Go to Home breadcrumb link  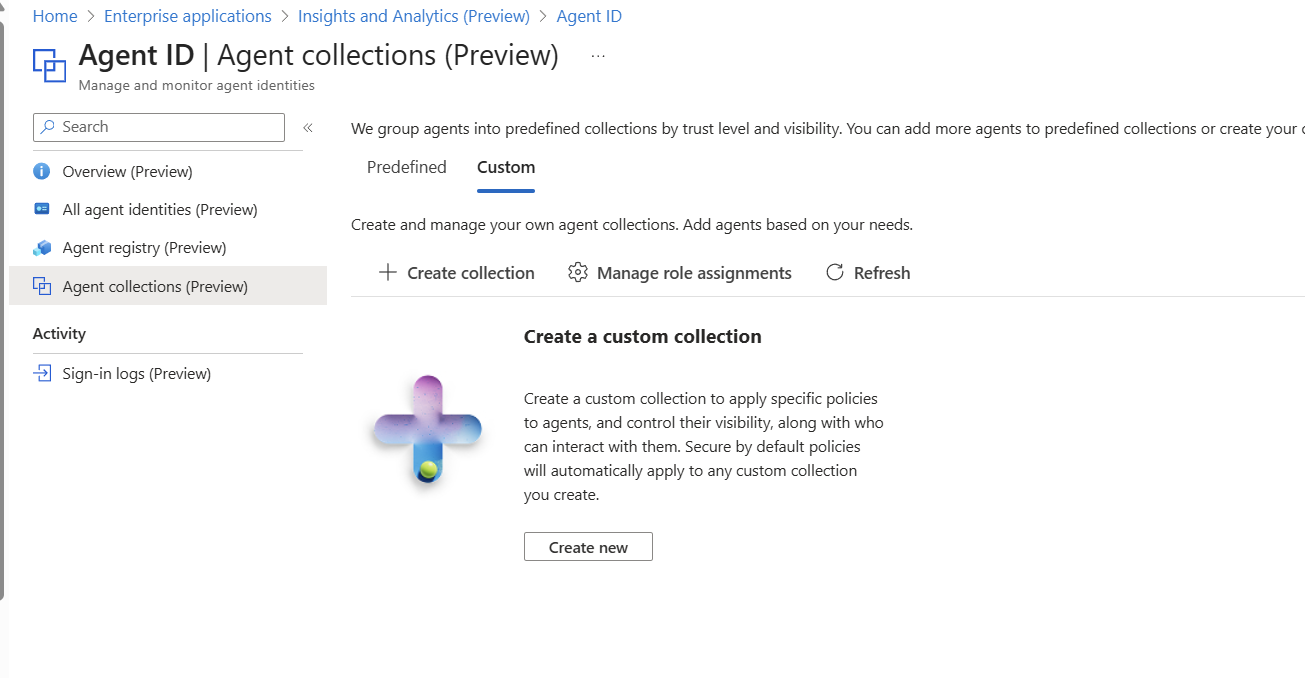55,16
